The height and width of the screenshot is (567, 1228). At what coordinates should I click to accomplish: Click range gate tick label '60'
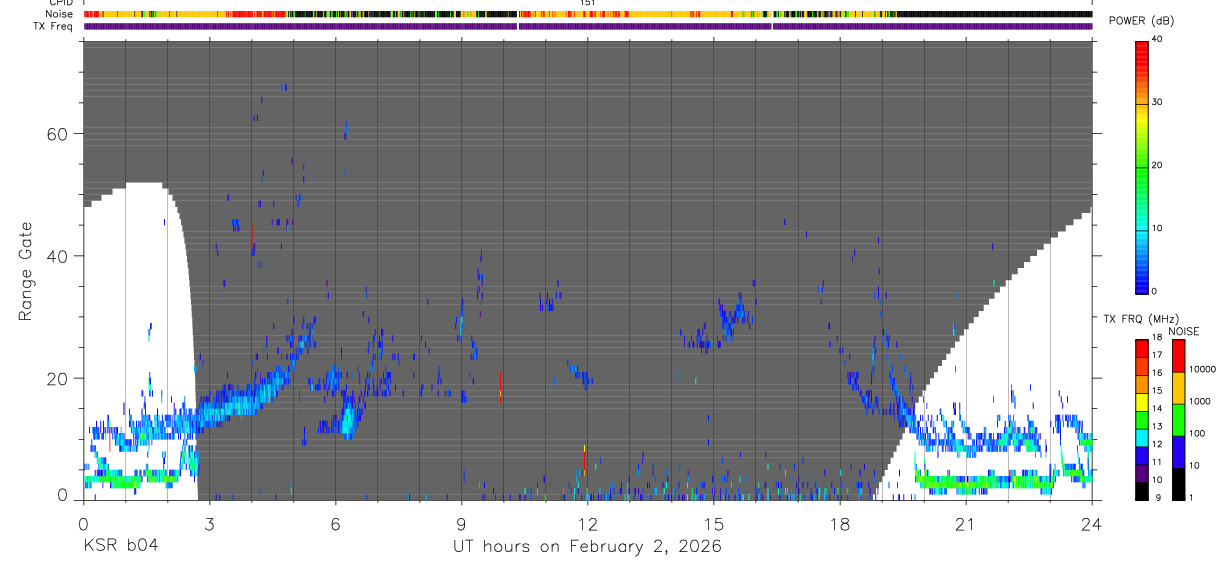(59, 134)
